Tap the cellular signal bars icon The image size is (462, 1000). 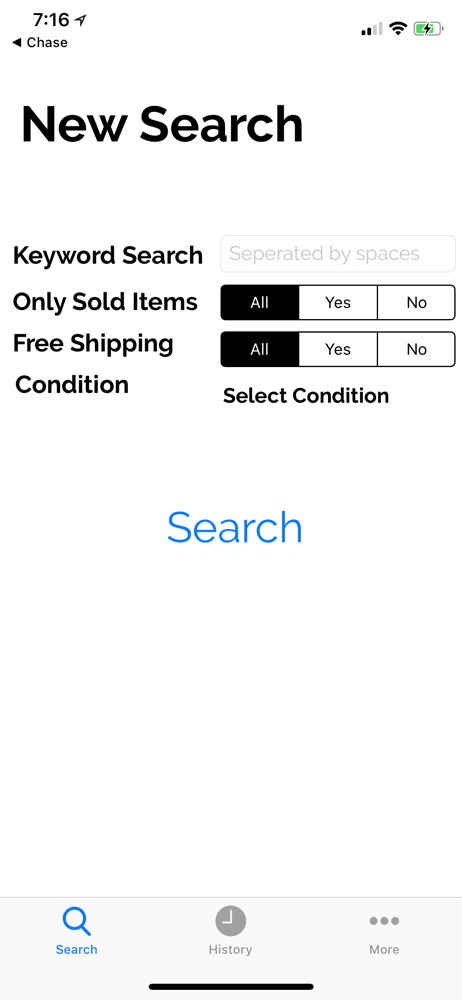click(372, 29)
